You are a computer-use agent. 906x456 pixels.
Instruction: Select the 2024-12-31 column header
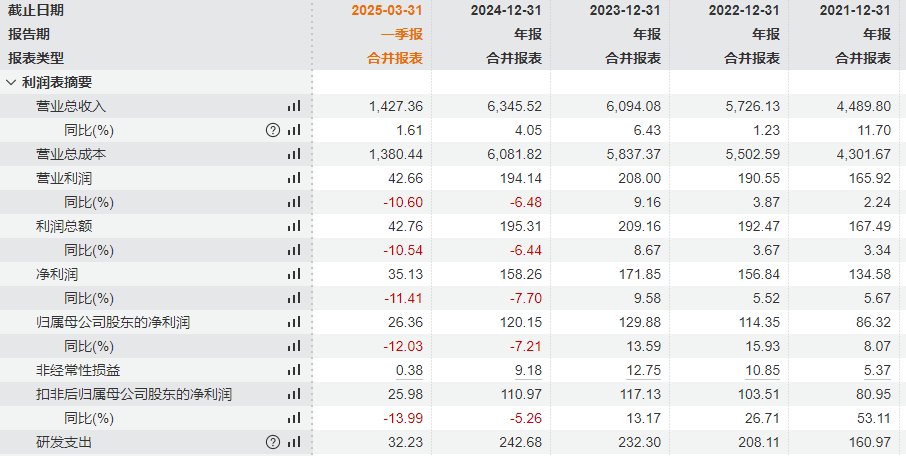pyautogui.click(x=506, y=10)
